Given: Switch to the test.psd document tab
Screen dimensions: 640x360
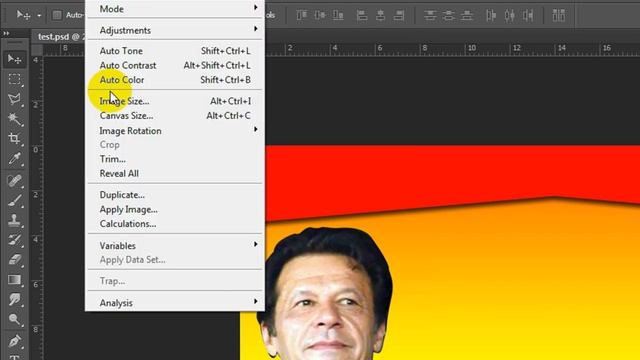Looking at the screenshot, I should pos(58,36).
